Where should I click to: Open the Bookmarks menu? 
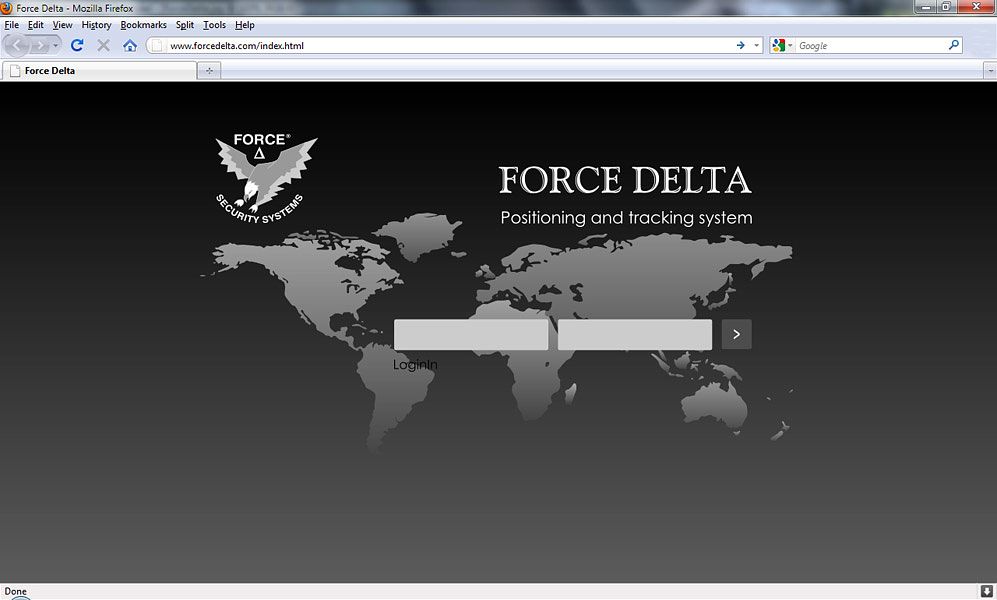pos(143,24)
